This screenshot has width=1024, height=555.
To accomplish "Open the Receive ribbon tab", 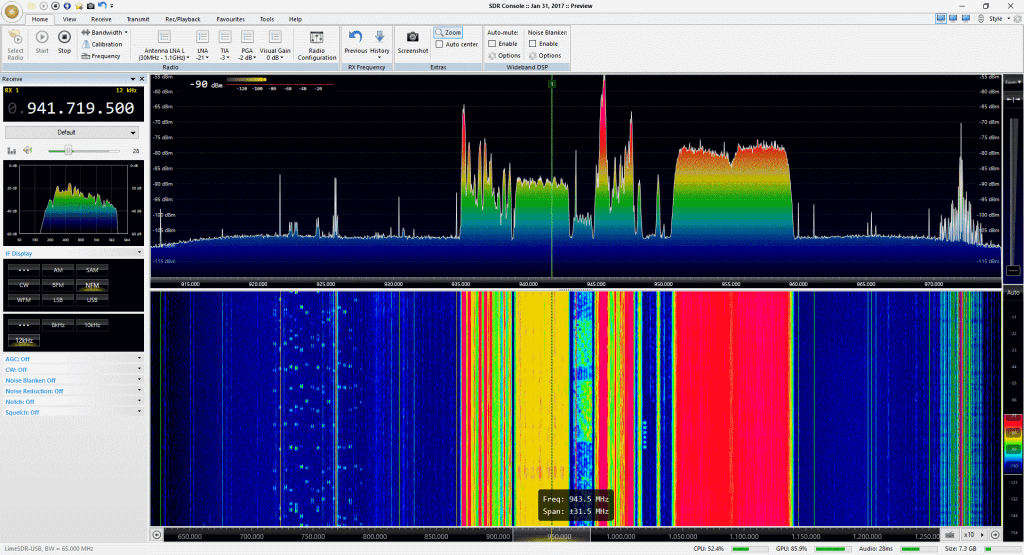I will tap(100, 19).
